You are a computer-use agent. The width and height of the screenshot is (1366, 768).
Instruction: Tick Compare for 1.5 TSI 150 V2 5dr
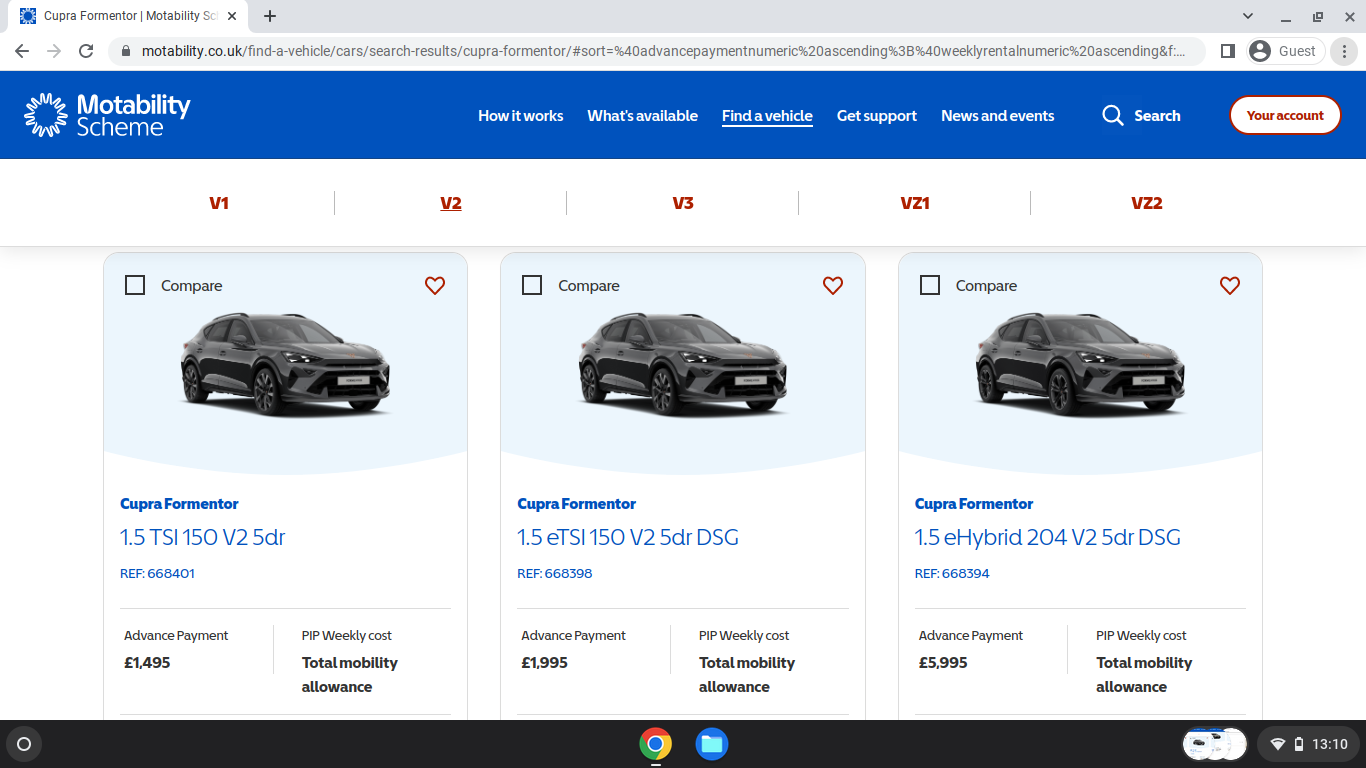pyautogui.click(x=135, y=285)
